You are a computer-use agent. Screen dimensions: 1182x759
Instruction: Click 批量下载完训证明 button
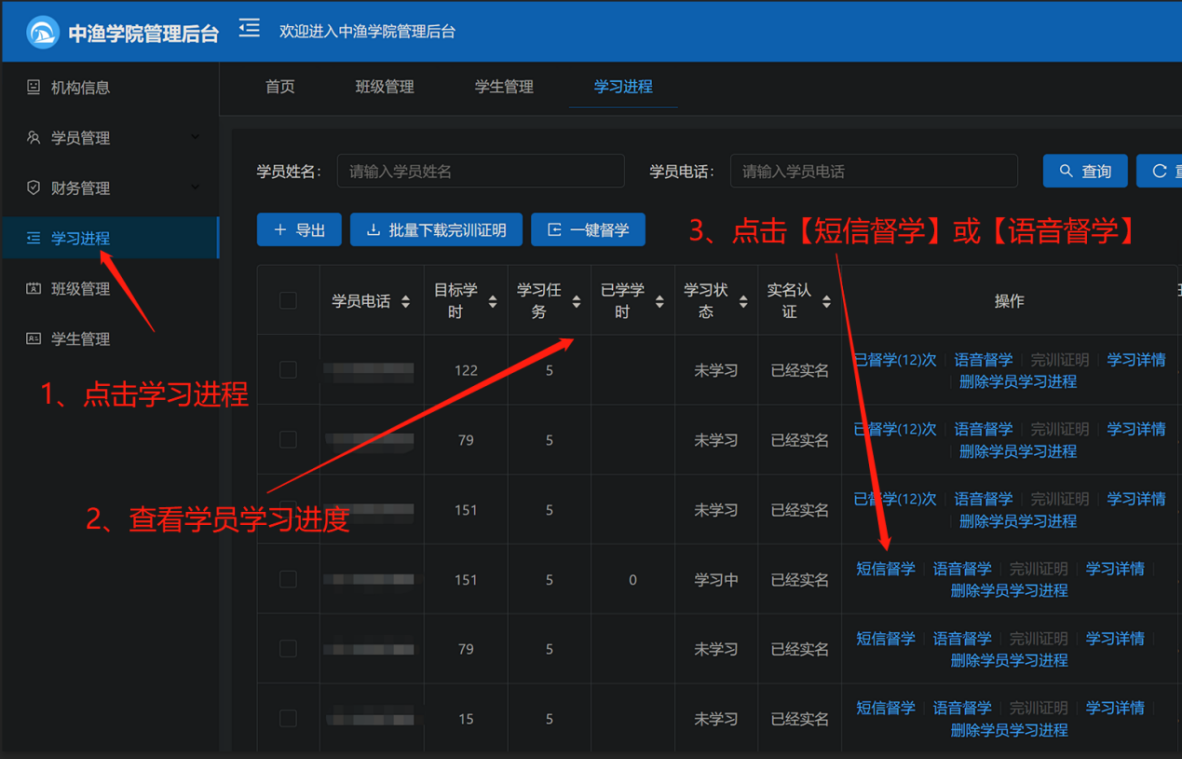tap(436, 230)
